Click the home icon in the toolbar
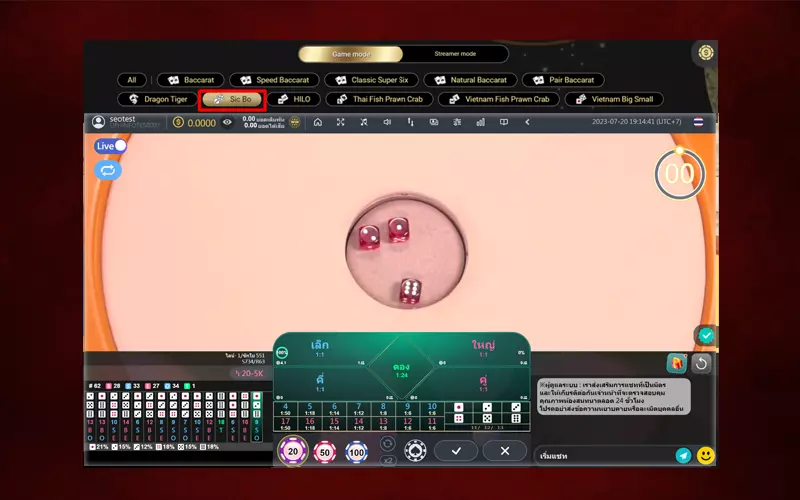Viewport: 800px width, 500px height. [x=318, y=122]
